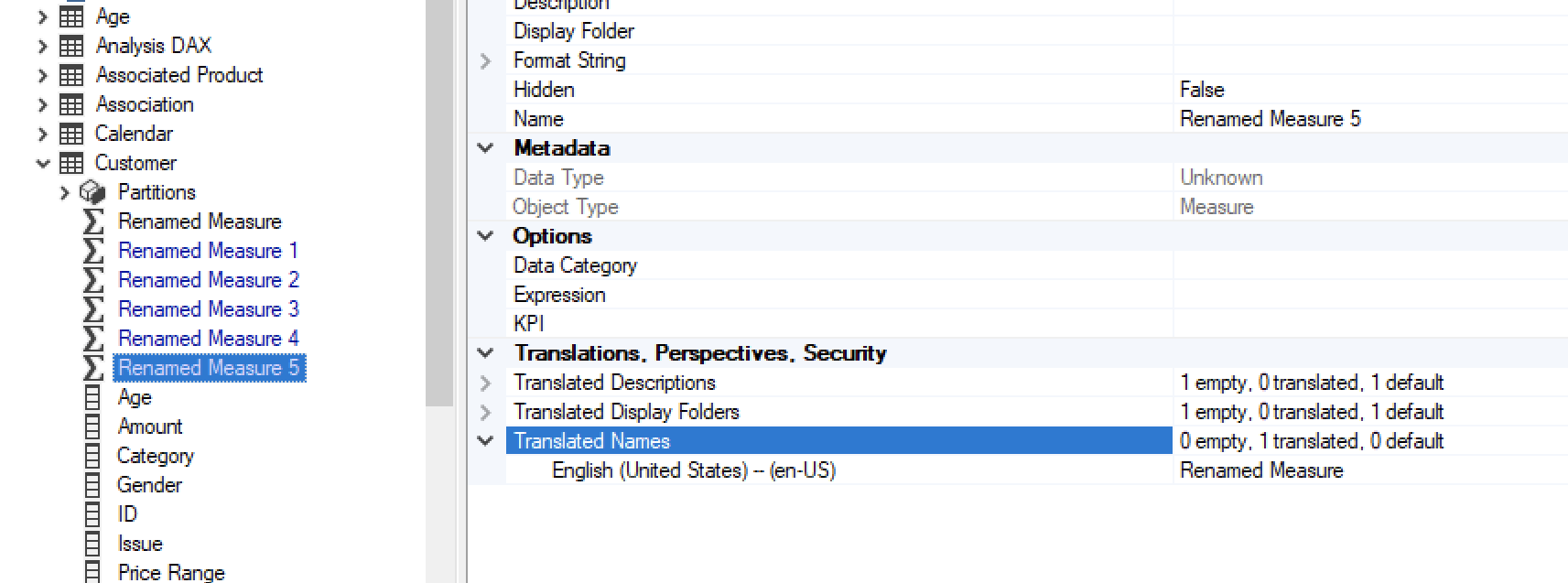This screenshot has width=1568, height=583.
Task: Click the table icon next to Associated Product
Action: point(70,74)
